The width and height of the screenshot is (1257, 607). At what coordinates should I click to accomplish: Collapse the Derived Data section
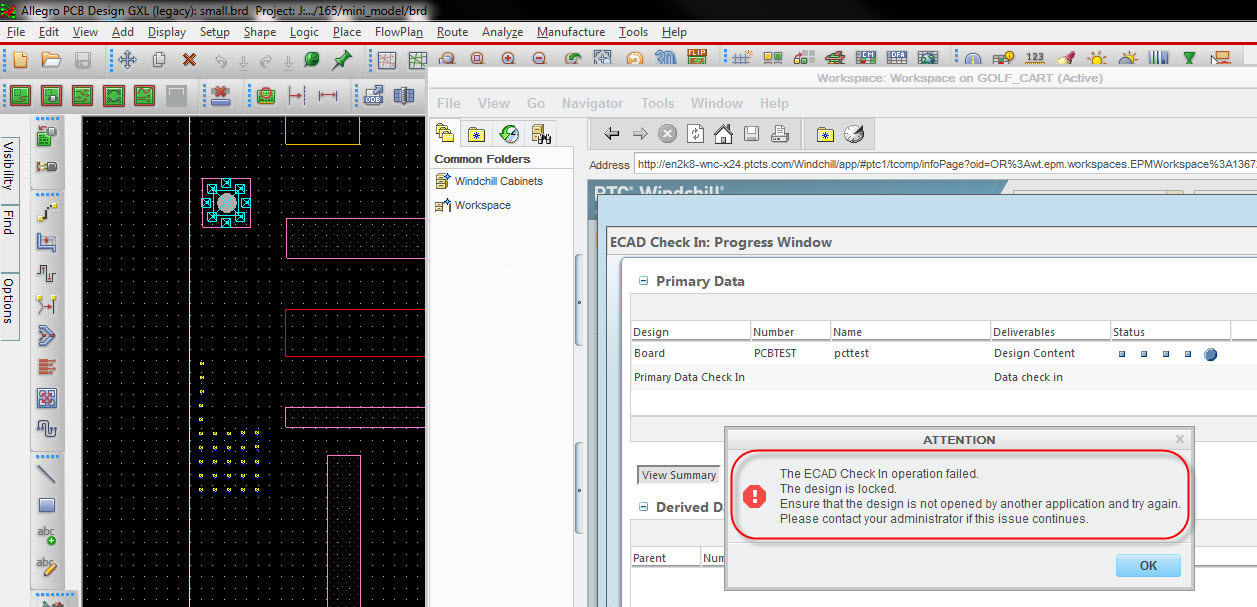click(x=642, y=507)
